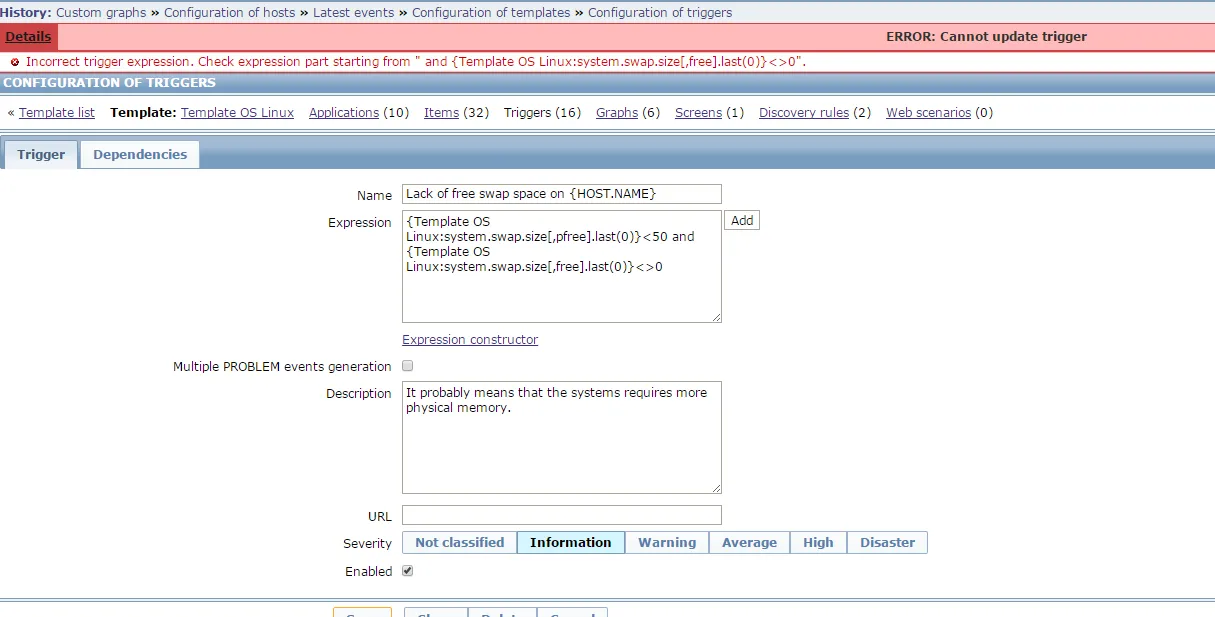Switch to the Trigger tab

pos(41,155)
